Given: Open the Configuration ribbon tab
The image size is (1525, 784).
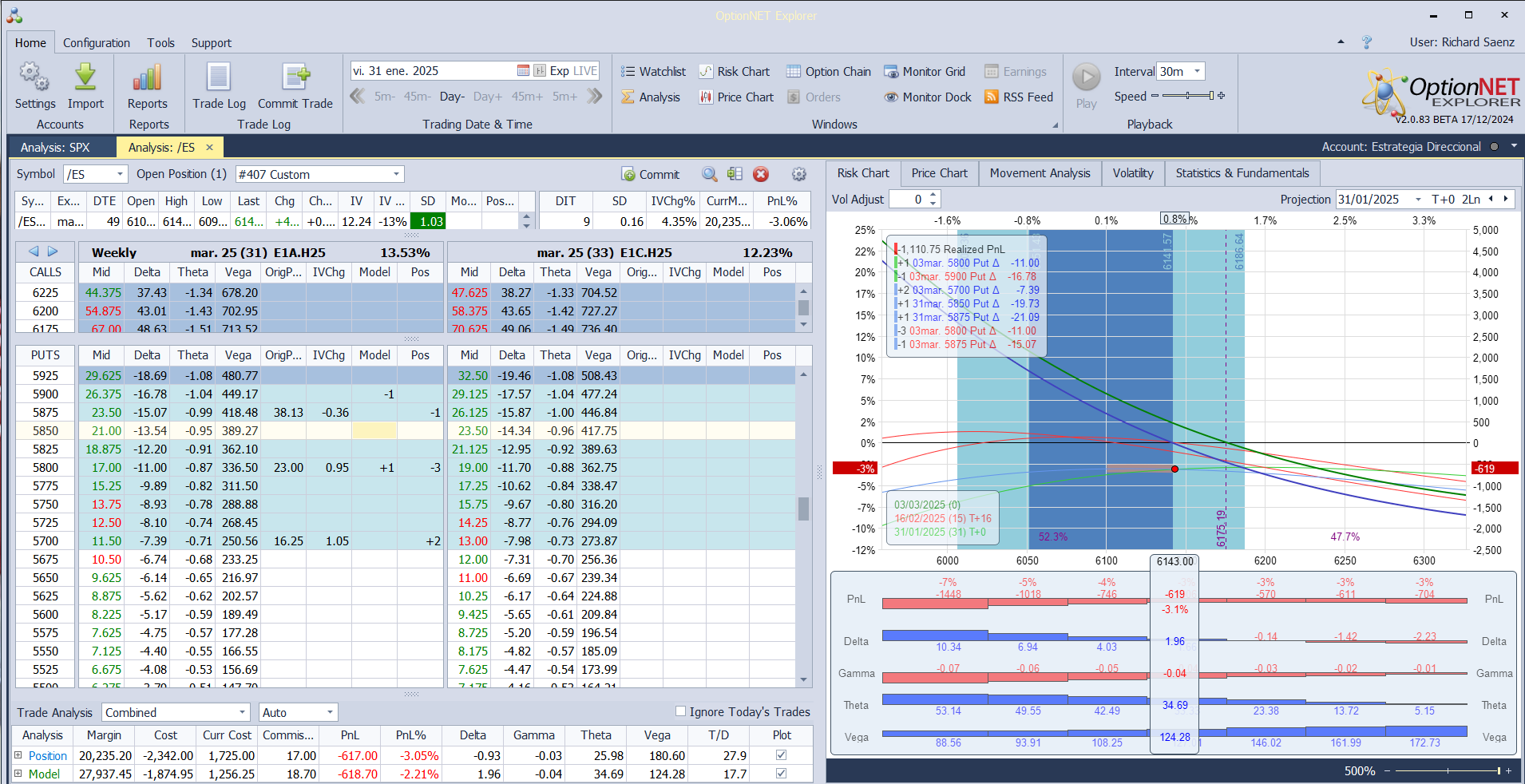Looking at the screenshot, I should (97, 43).
